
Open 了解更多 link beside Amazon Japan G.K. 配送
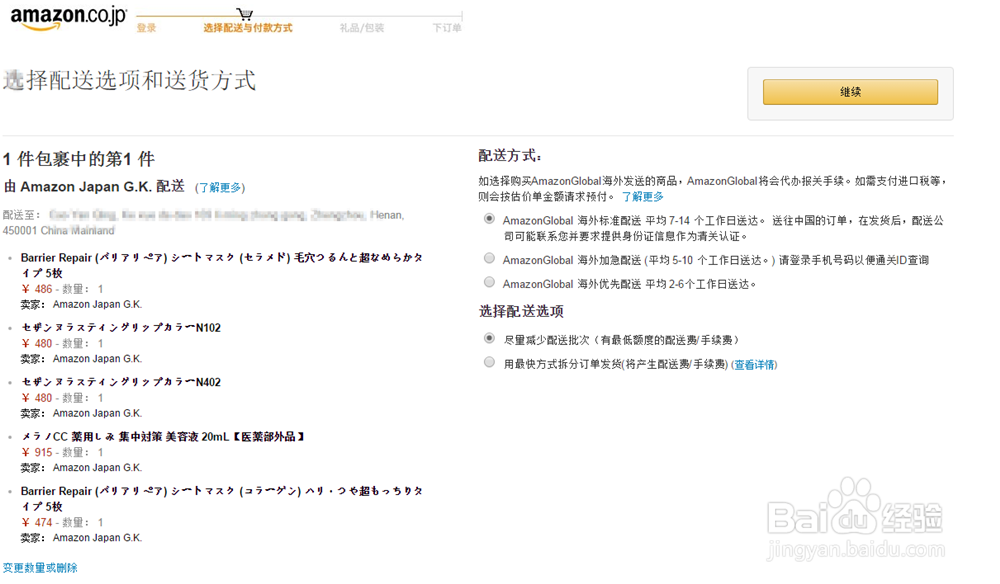click(x=219, y=187)
